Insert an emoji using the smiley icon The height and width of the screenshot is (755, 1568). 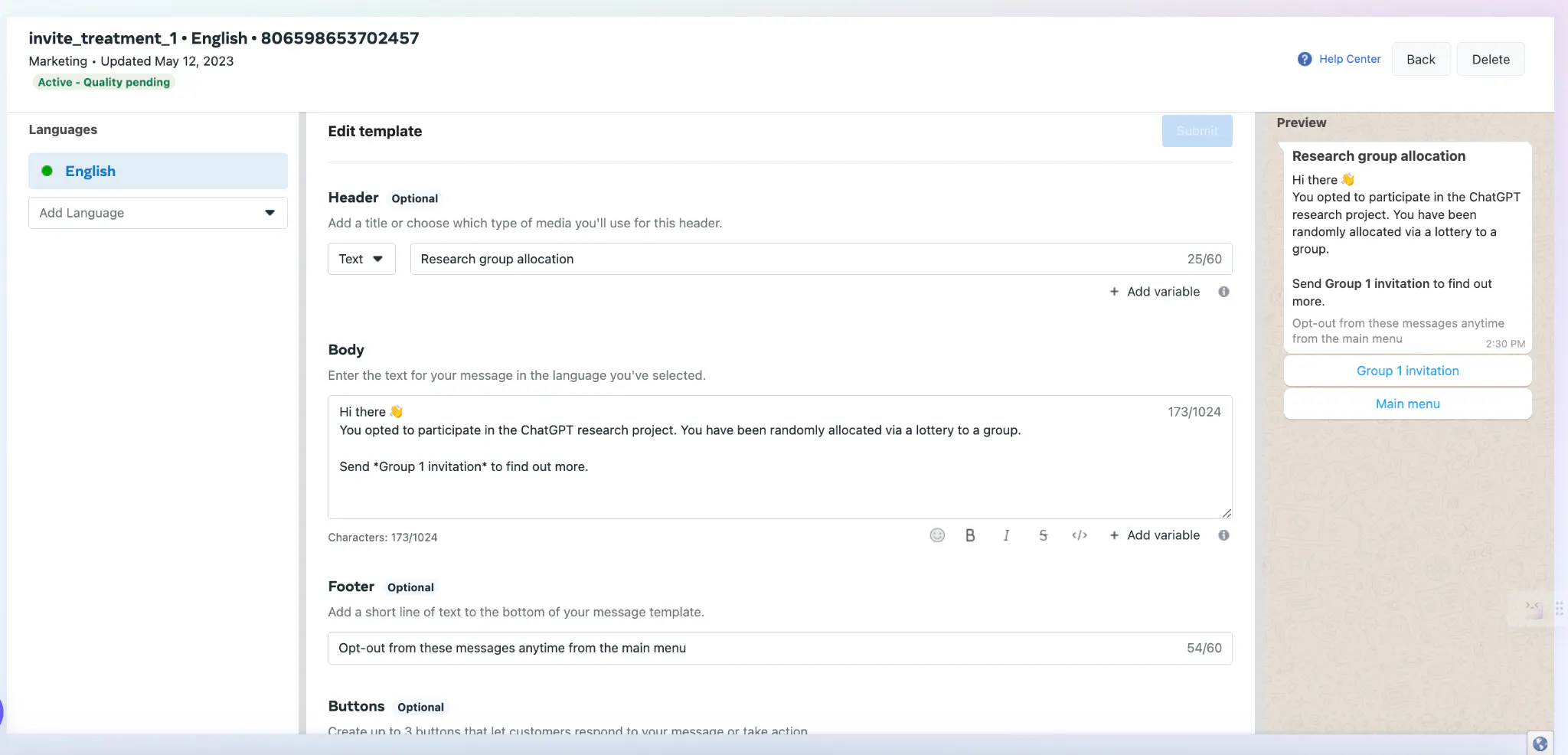(x=937, y=535)
